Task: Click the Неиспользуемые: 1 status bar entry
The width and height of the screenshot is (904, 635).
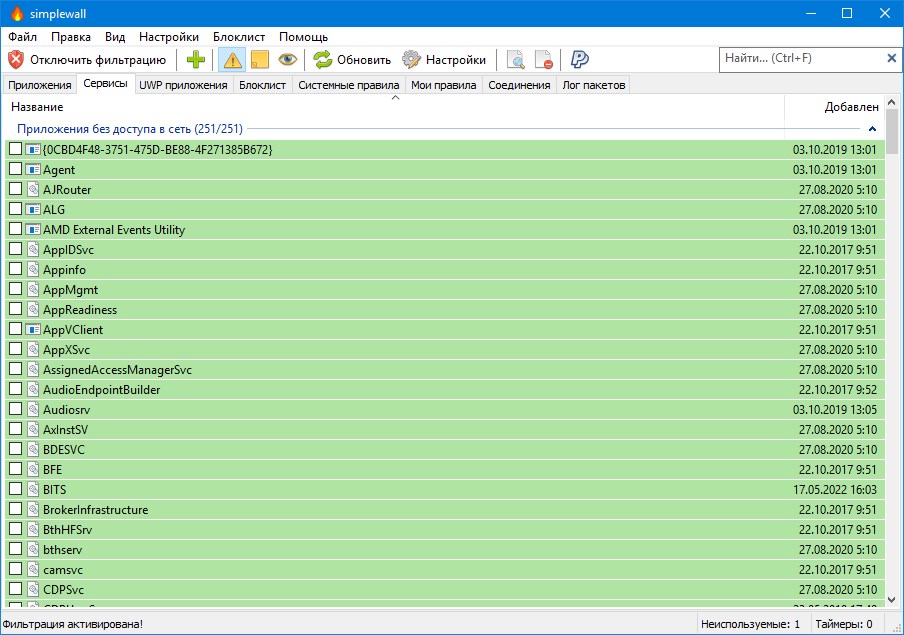Action: point(751,624)
